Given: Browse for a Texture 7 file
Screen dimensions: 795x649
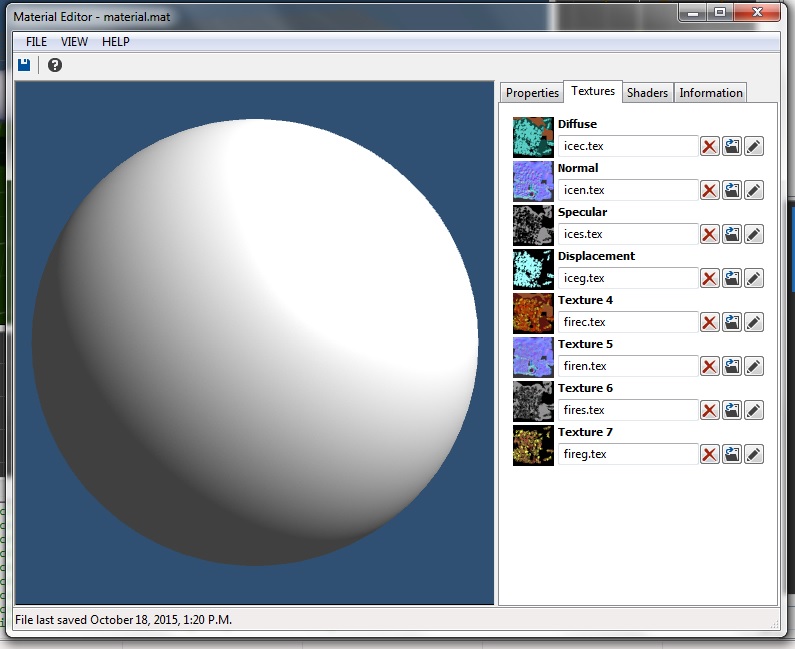Looking at the screenshot, I should click(x=732, y=454).
